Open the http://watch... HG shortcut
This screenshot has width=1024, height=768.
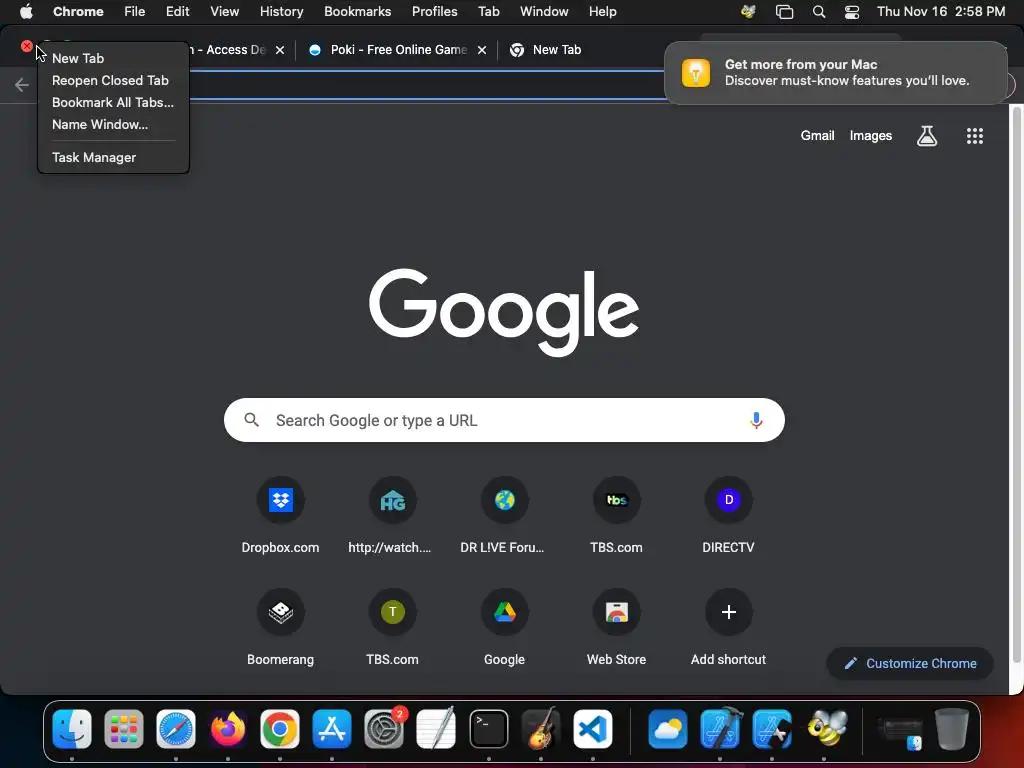coord(392,500)
